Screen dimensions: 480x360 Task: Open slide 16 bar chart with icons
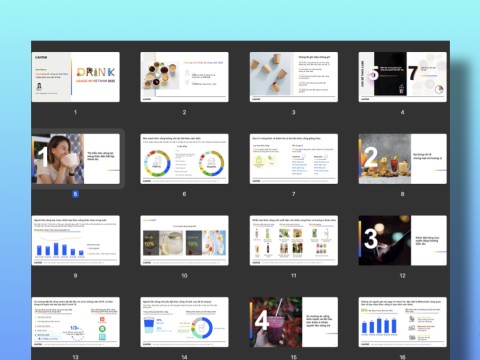[x=403, y=322]
